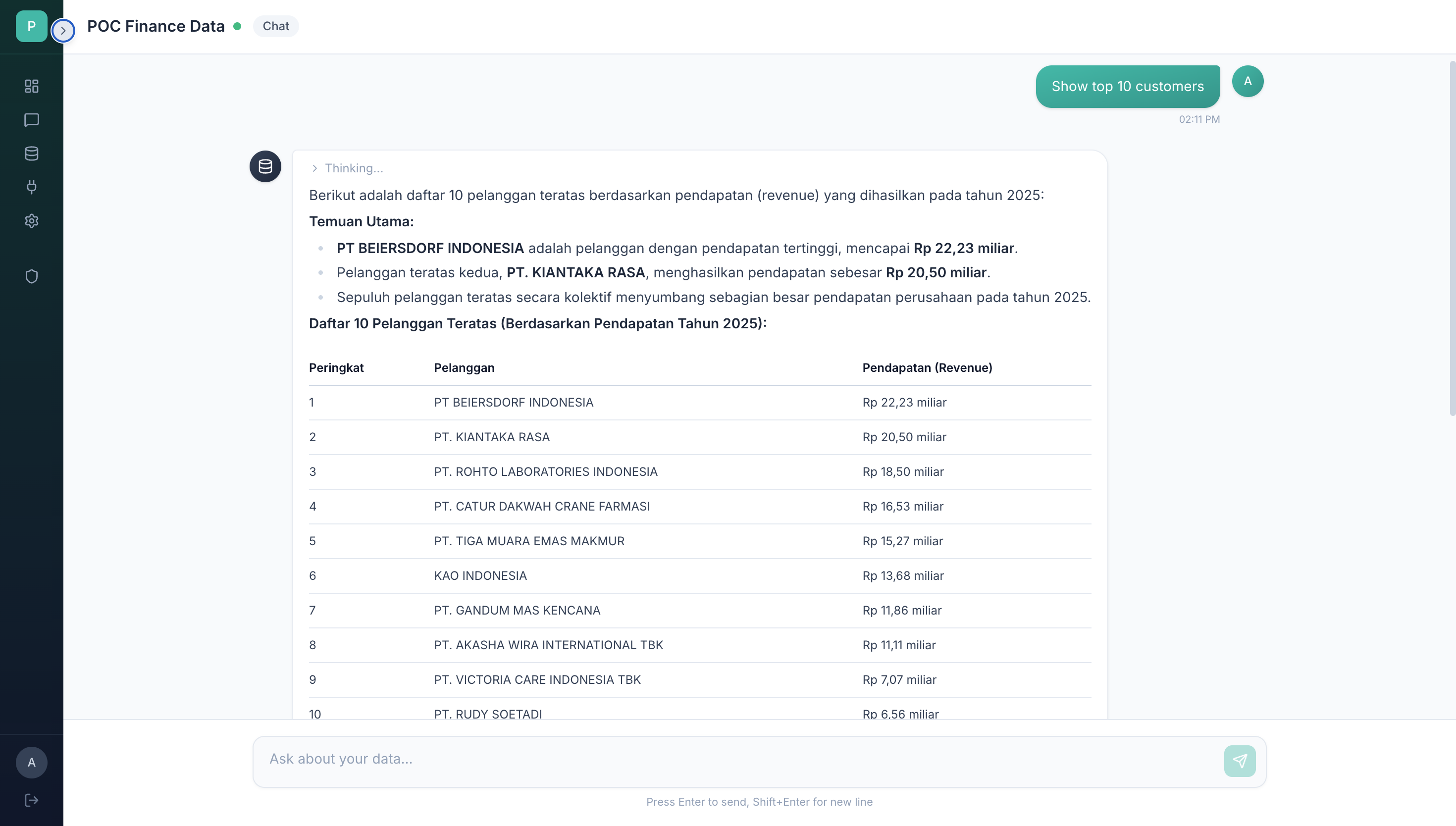Click the Chat tab label
The height and width of the screenshot is (826, 1456).
[x=276, y=26]
